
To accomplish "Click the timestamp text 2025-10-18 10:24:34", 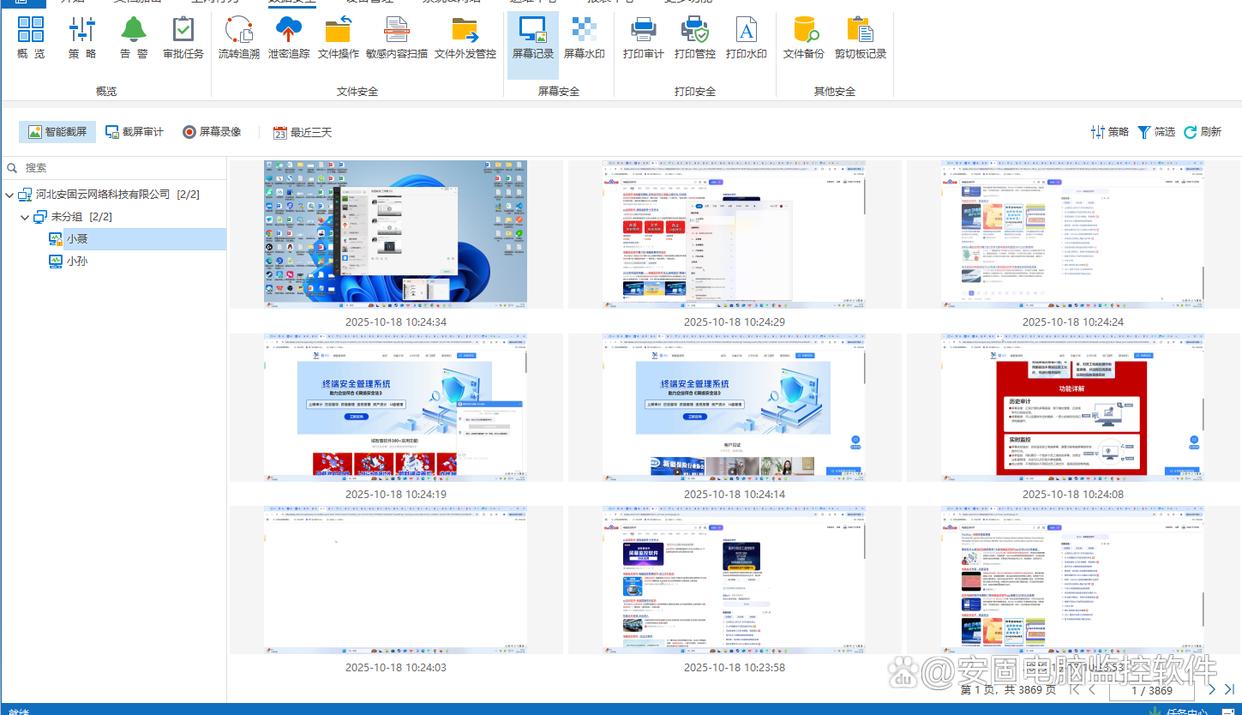I will click(395, 322).
